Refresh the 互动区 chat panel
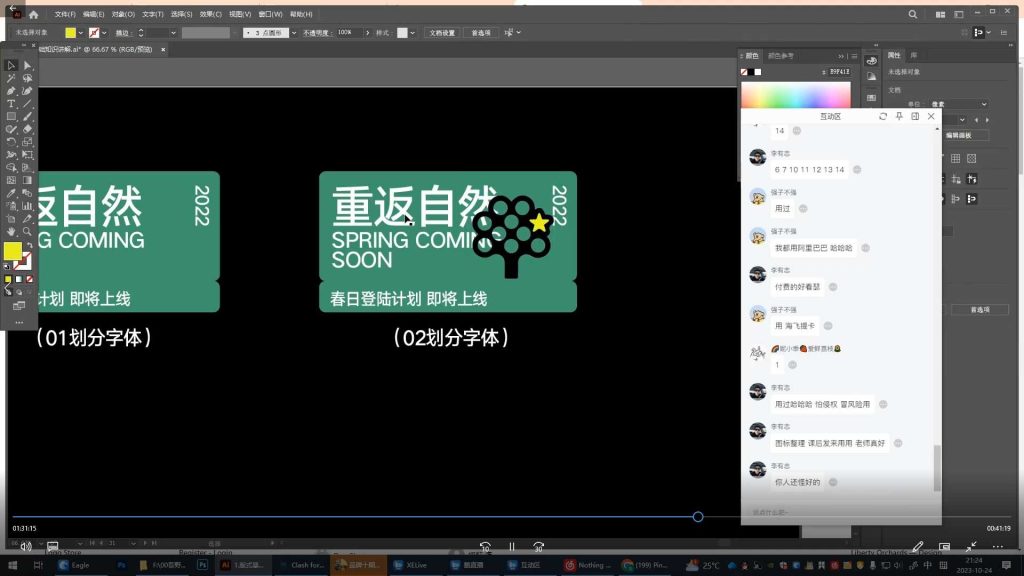1024x576 pixels. pyautogui.click(x=883, y=116)
